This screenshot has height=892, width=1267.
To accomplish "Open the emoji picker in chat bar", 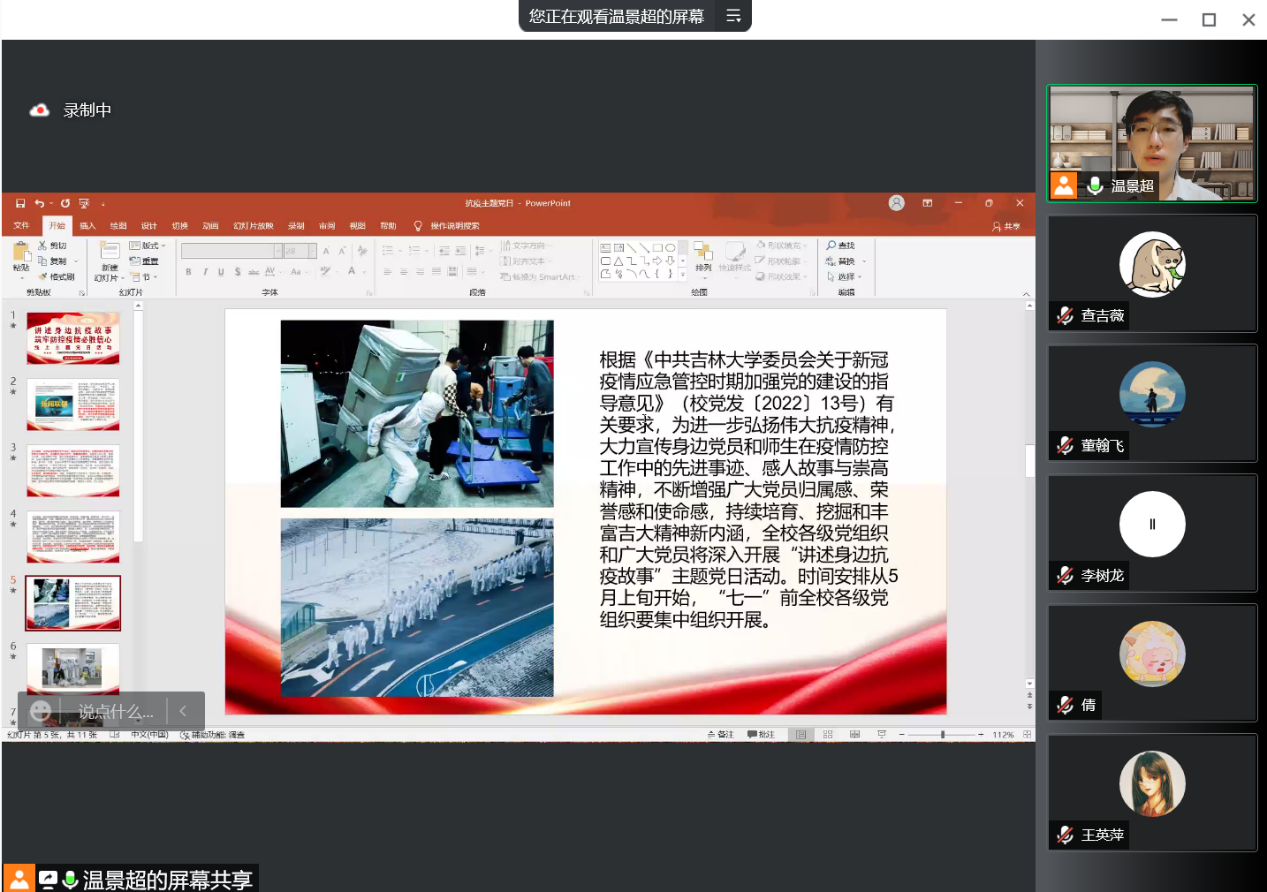I will (41, 711).
